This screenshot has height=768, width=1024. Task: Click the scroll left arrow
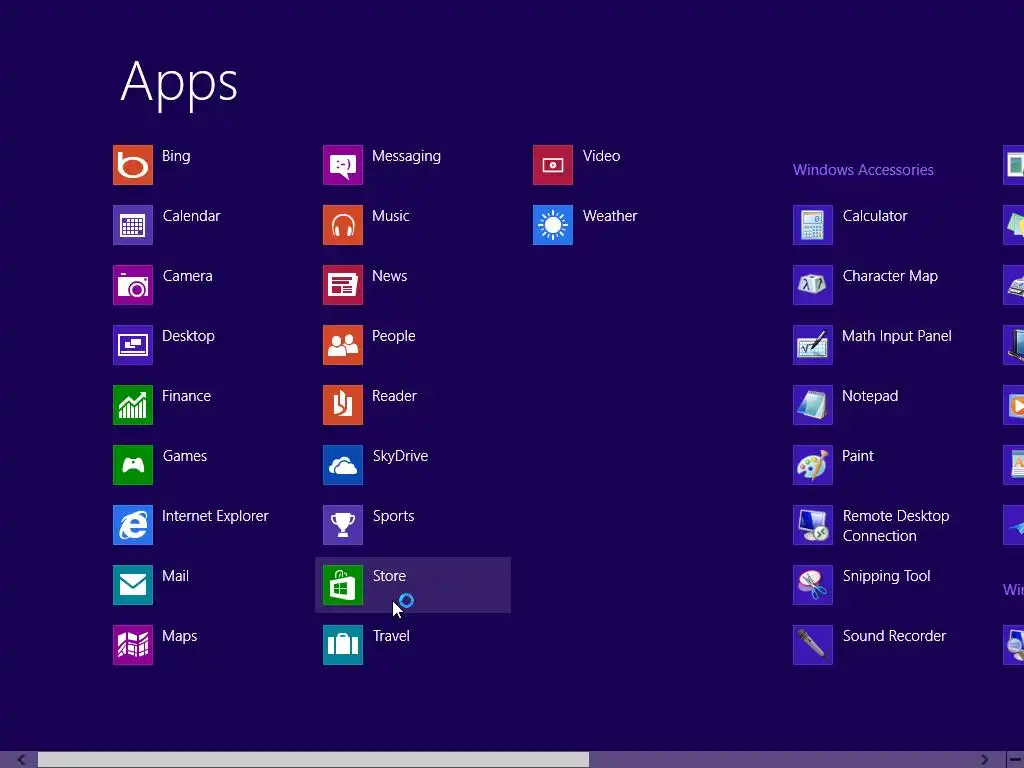pos(21,760)
